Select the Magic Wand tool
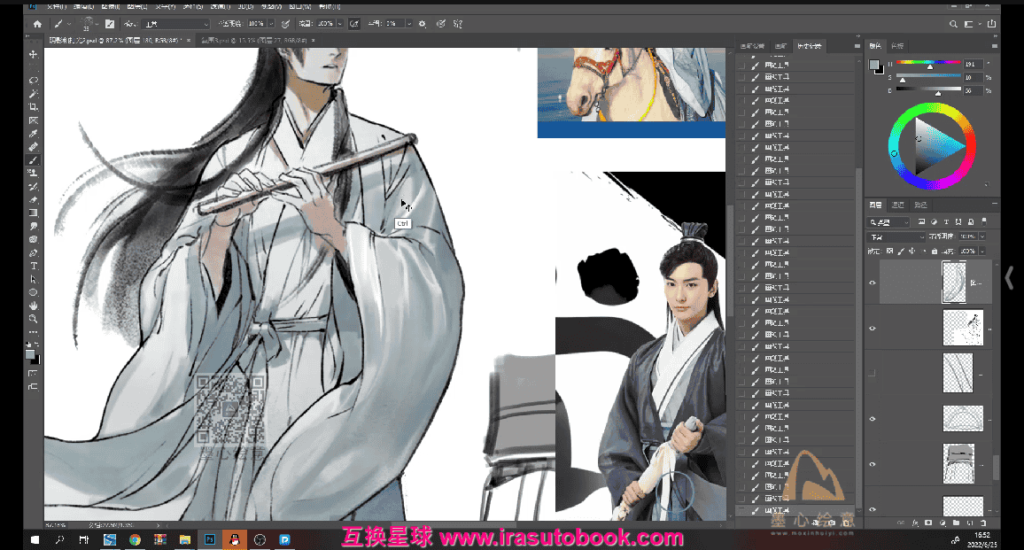 (x=33, y=94)
